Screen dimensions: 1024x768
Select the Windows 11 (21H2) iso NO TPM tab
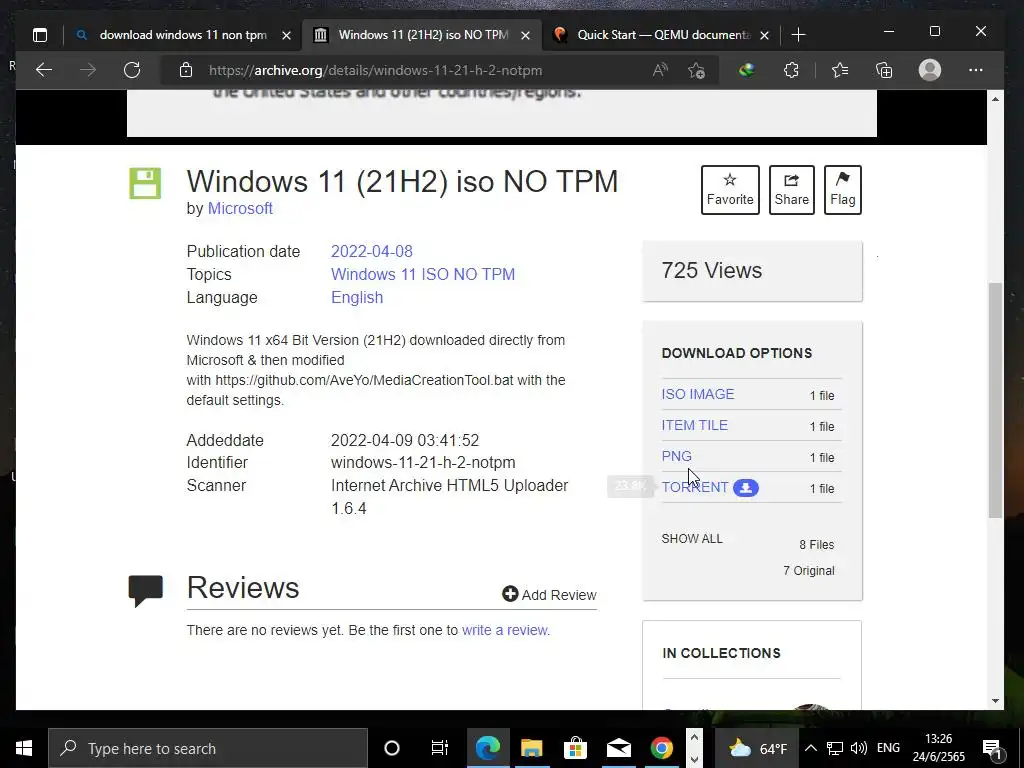click(x=423, y=35)
